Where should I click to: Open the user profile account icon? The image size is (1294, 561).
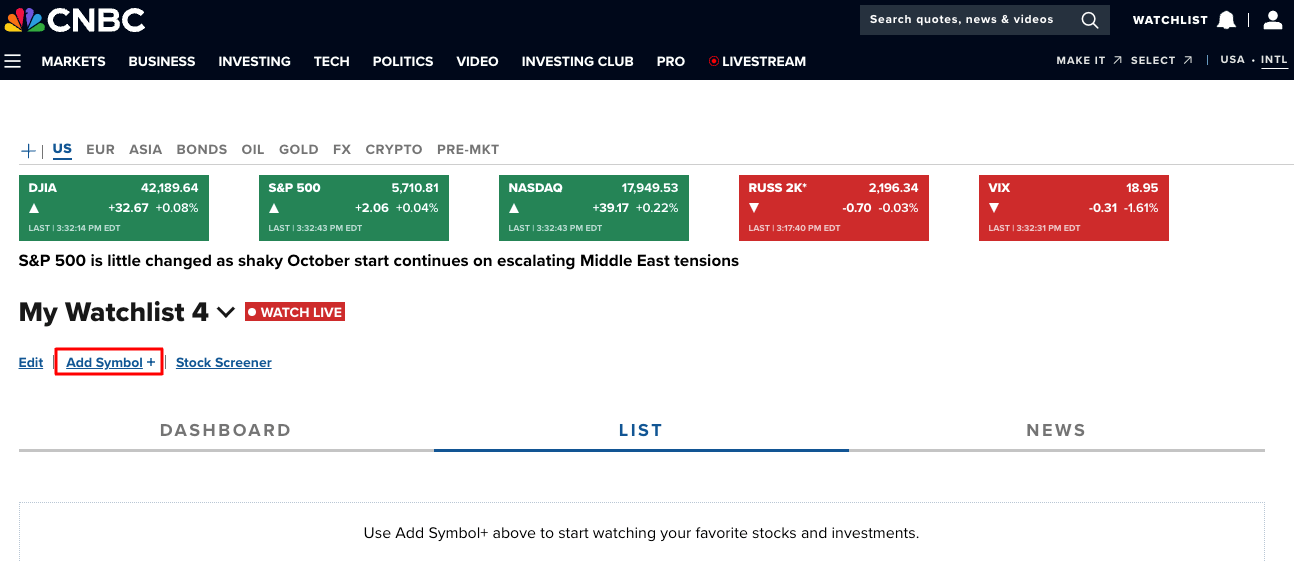click(1272, 20)
